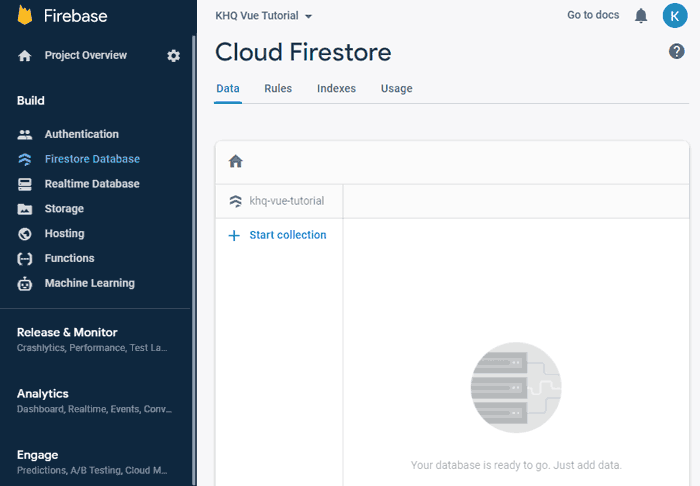Expand the Analytics section

click(x=94, y=400)
